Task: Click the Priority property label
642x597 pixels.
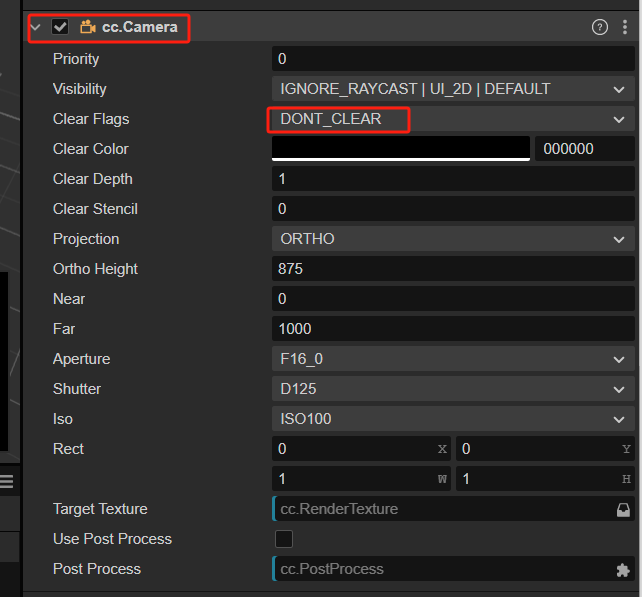Action: click(76, 59)
